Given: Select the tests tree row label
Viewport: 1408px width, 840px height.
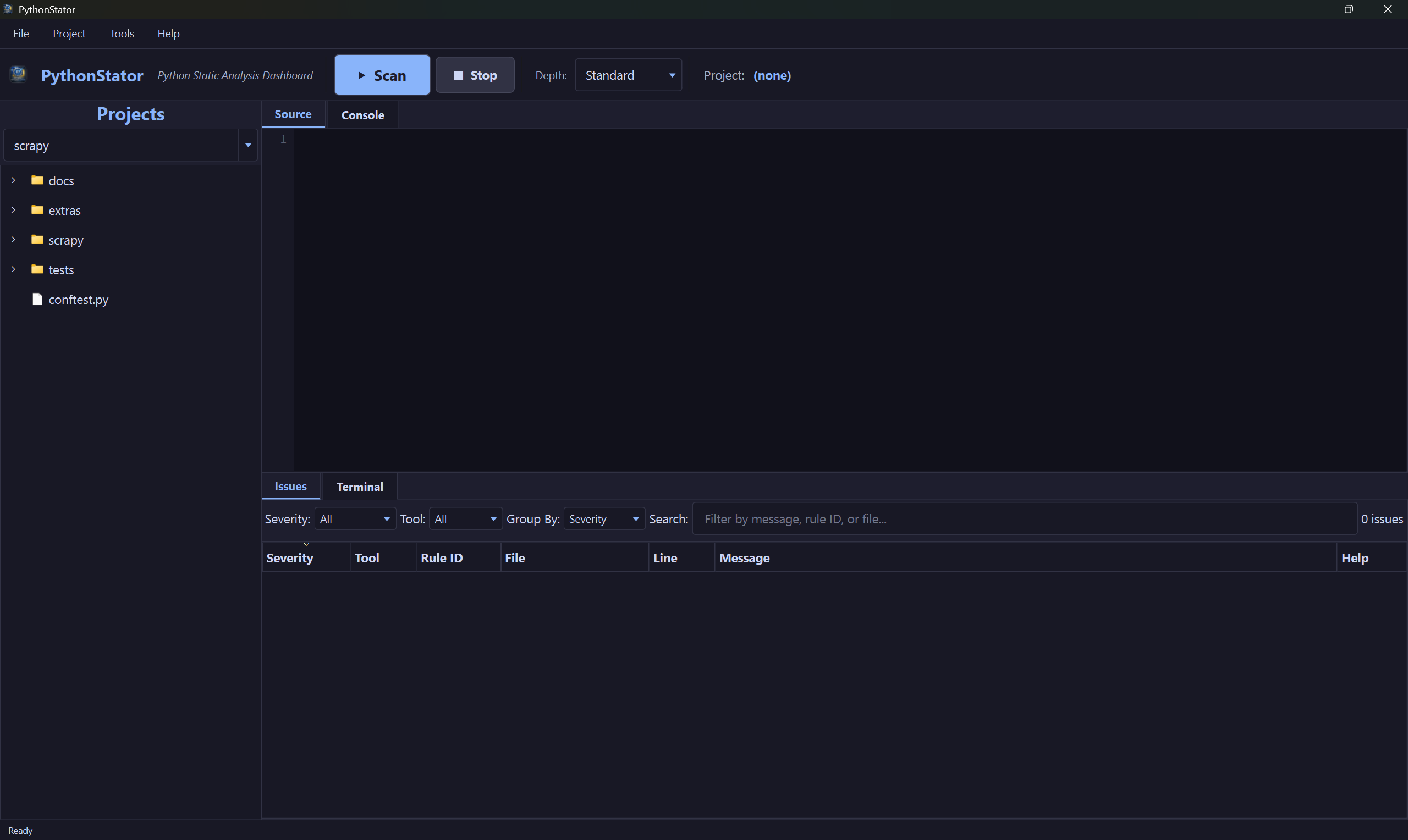Looking at the screenshot, I should (61, 270).
